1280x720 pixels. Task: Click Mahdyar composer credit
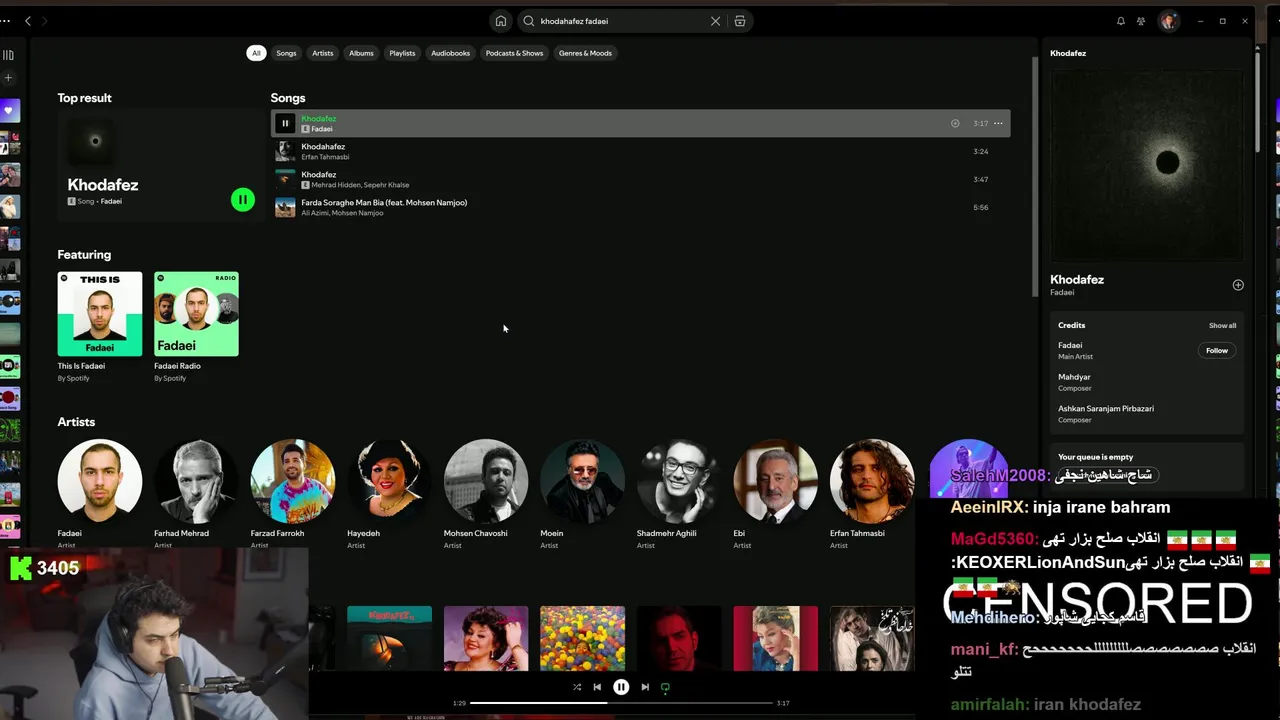click(1074, 377)
